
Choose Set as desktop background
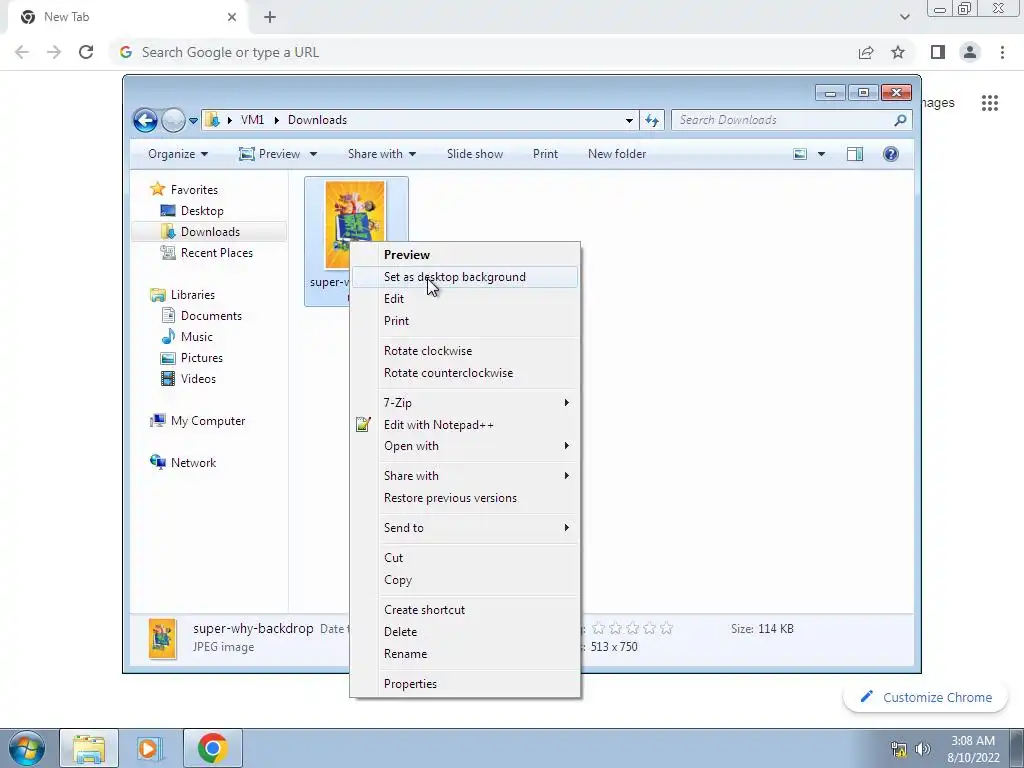pyautogui.click(x=465, y=277)
